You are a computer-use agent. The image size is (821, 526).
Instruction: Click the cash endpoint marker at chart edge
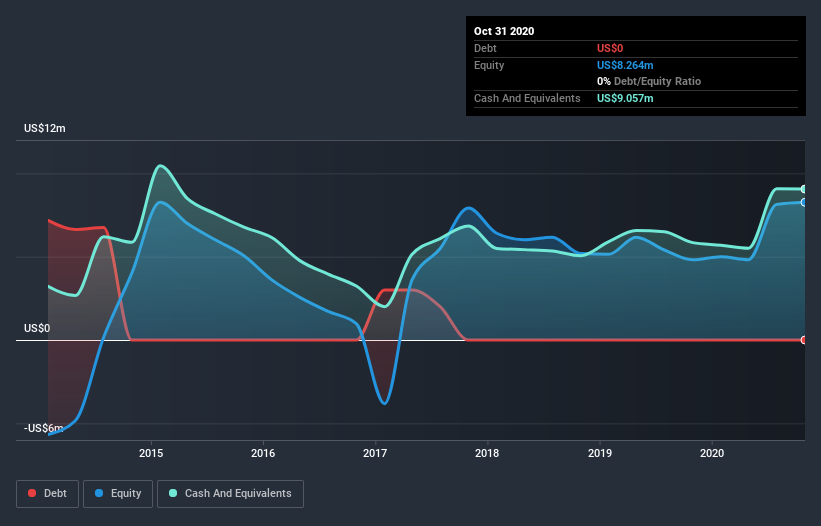(804, 189)
